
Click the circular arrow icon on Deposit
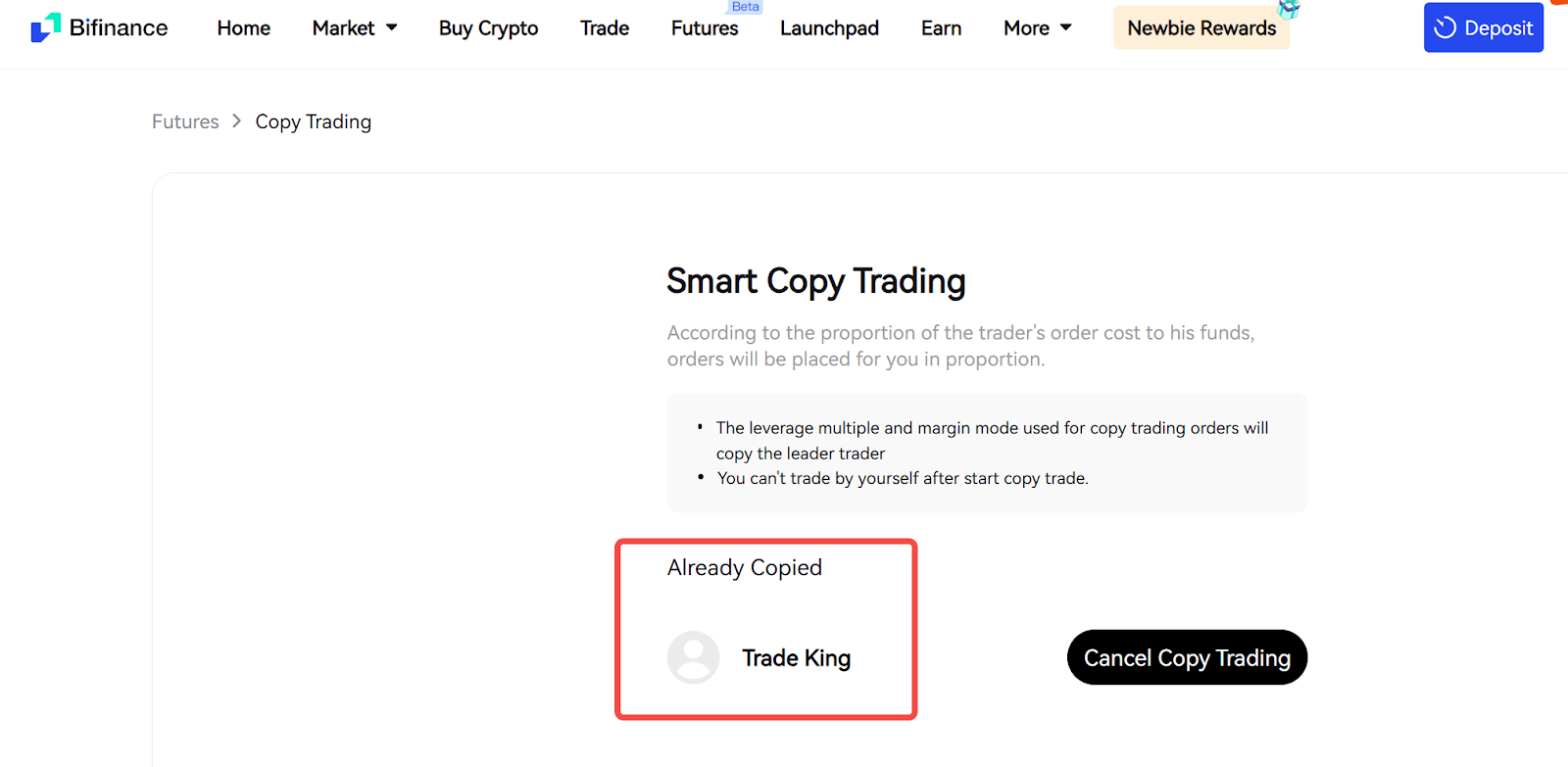tap(1445, 27)
